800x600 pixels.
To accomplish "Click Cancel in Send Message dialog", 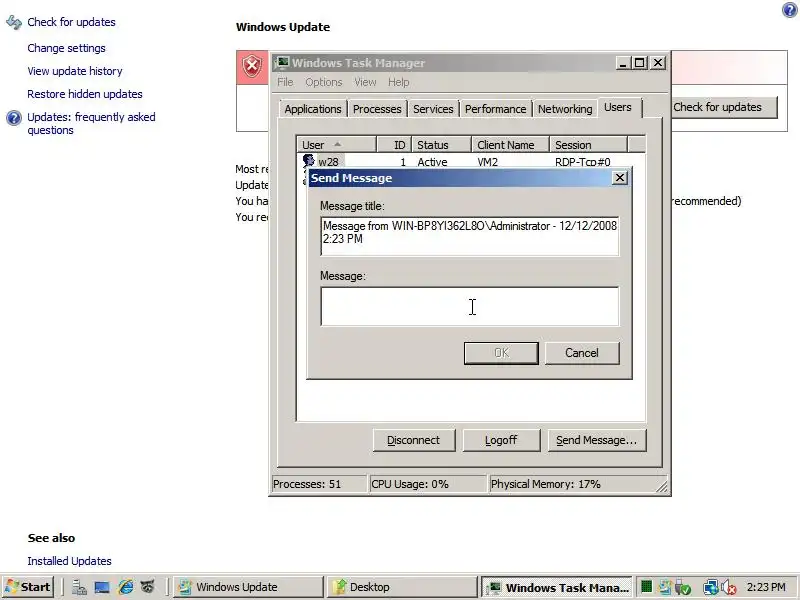I will (582, 353).
